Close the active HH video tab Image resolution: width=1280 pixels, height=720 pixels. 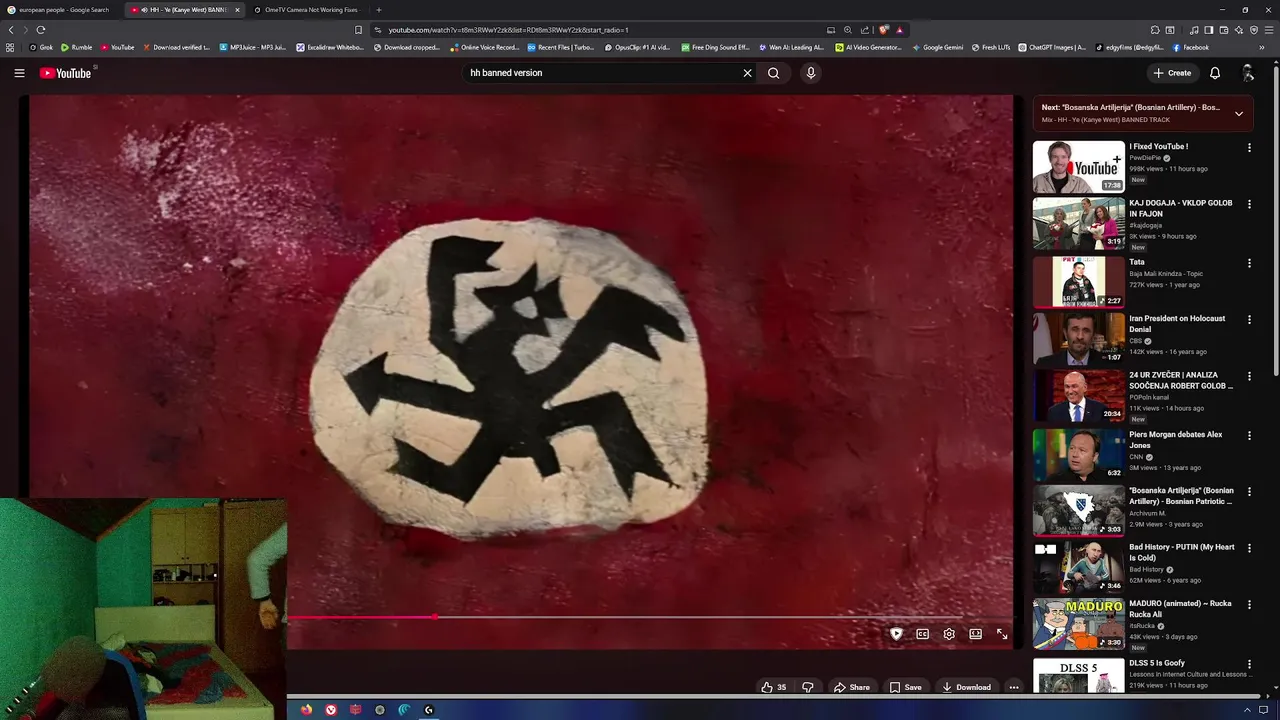pos(237,9)
